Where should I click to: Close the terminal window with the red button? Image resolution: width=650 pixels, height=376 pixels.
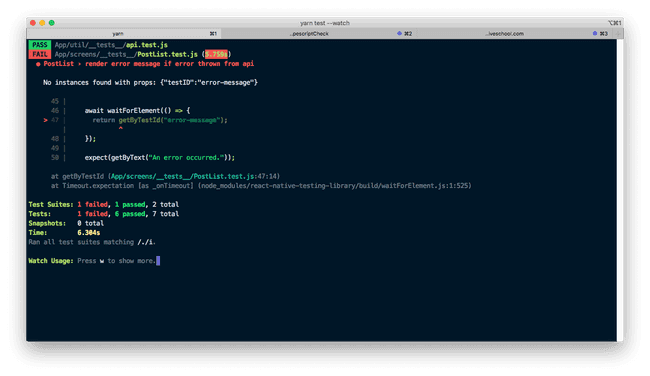coord(33,23)
